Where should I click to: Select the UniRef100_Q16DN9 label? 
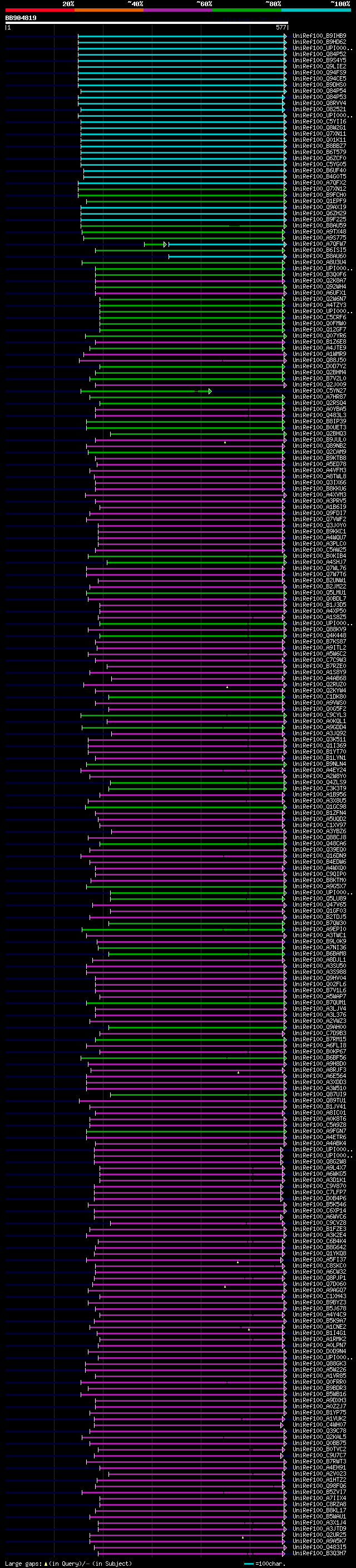pyautogui.click(x=319, y=856)
